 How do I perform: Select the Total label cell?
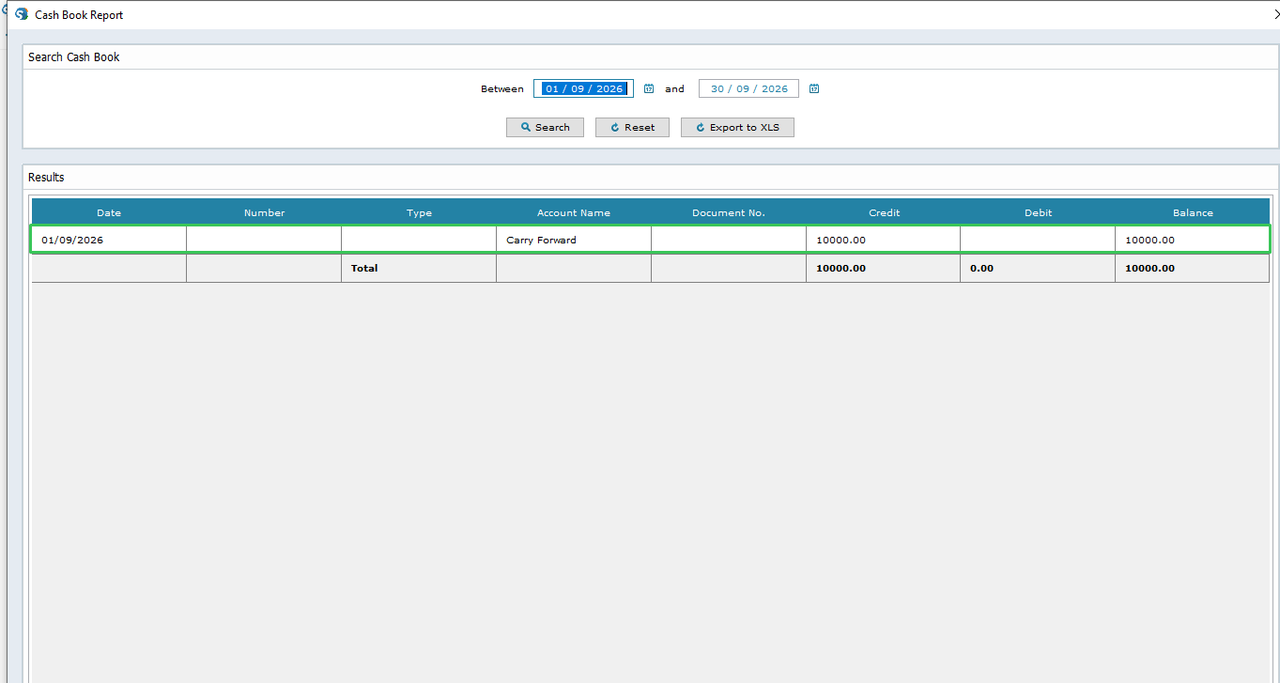pyautogui.click(x=419, y=268)
